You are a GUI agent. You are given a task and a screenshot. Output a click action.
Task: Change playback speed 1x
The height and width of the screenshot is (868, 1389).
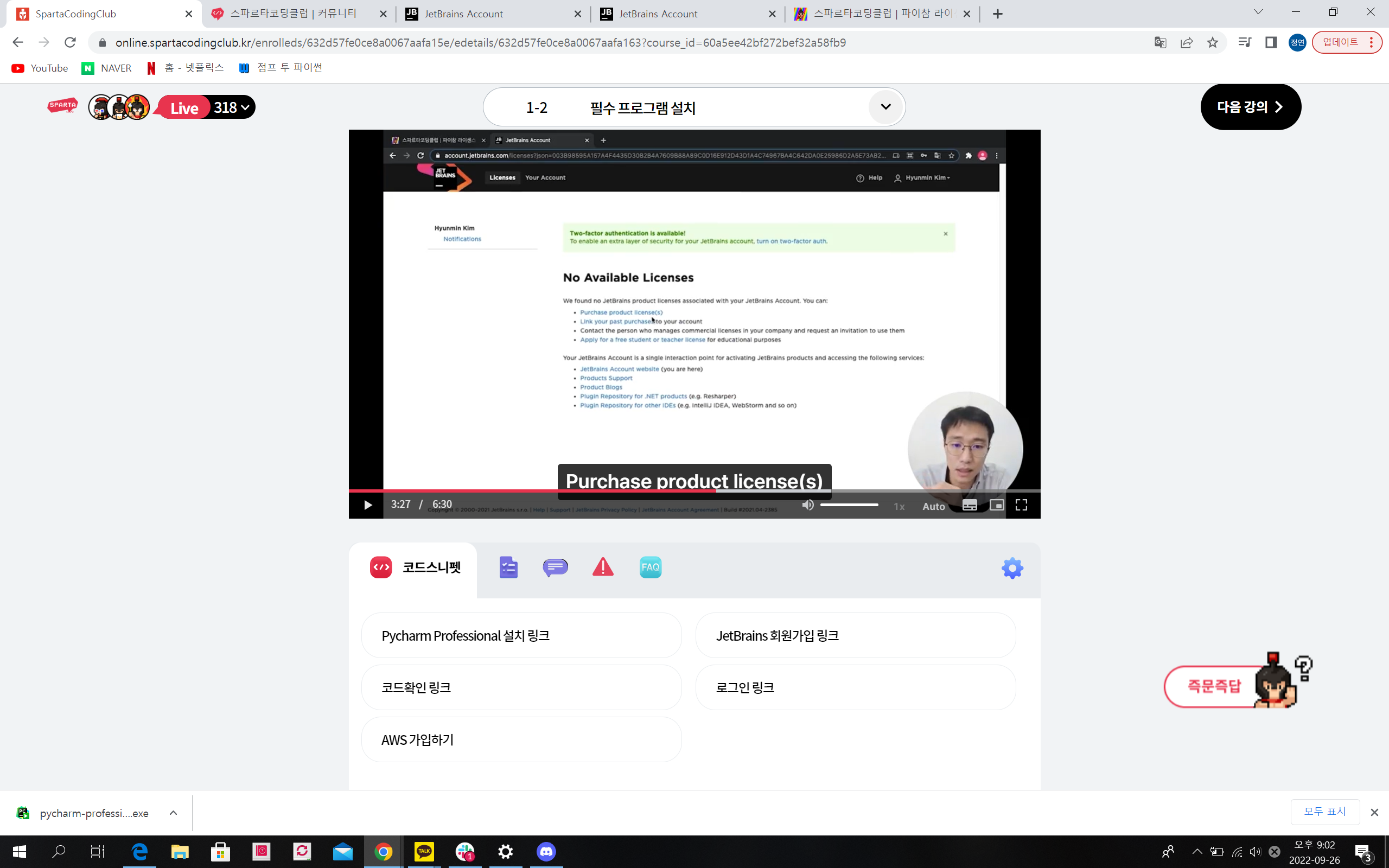coord(899,506)
